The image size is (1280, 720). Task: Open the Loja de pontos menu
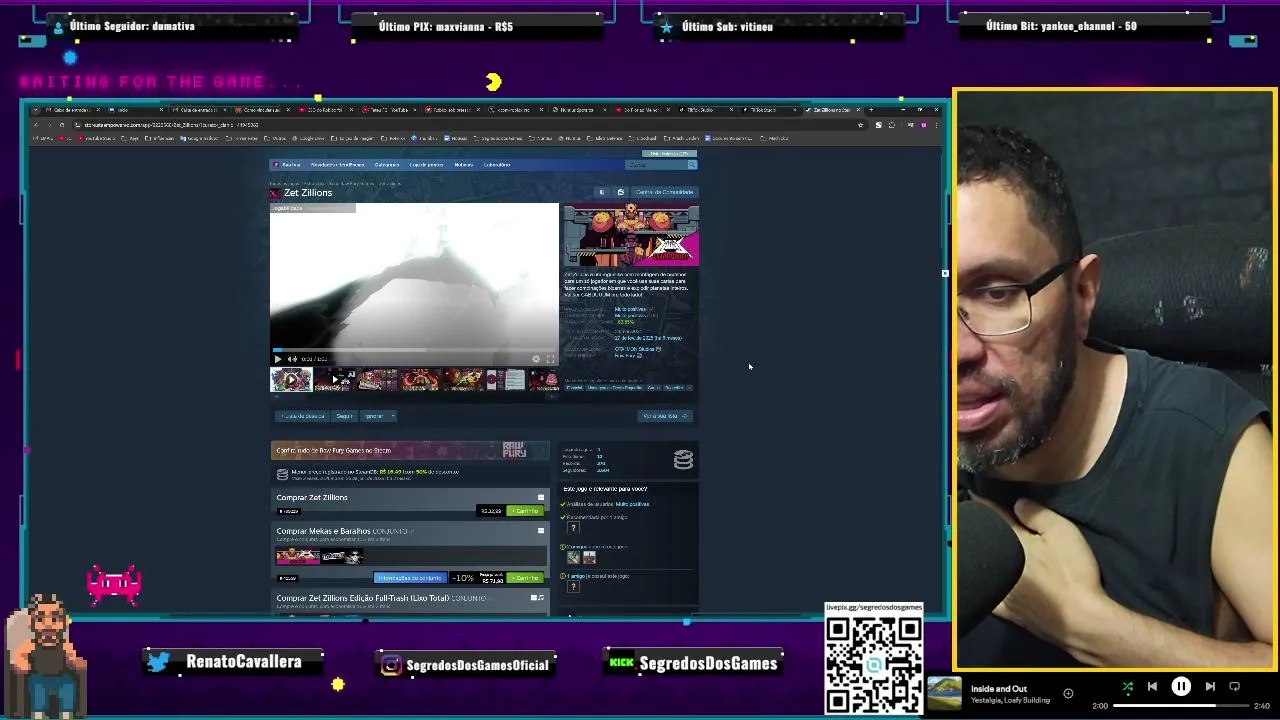pos(426,165)
